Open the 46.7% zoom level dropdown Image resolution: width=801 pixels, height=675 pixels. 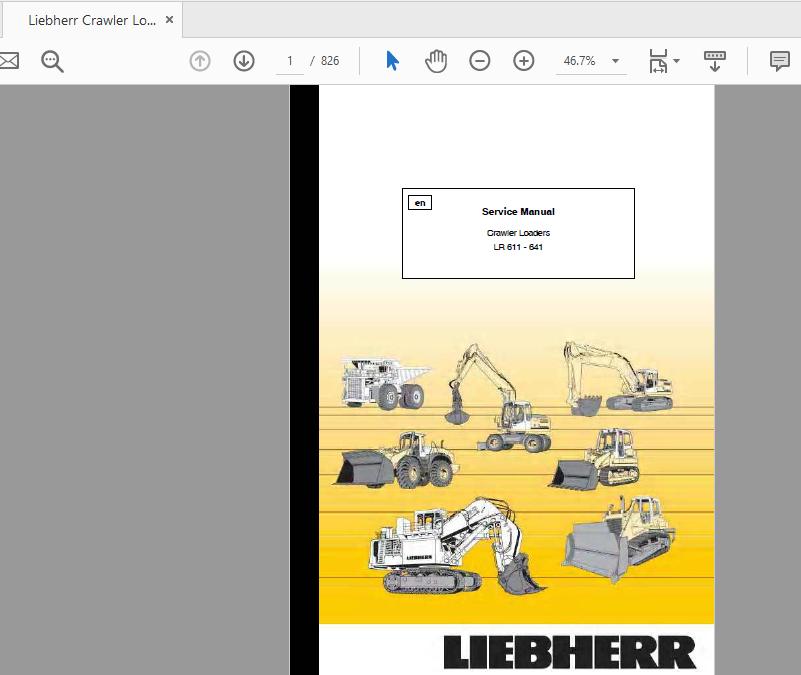click(x=616, y=61)
